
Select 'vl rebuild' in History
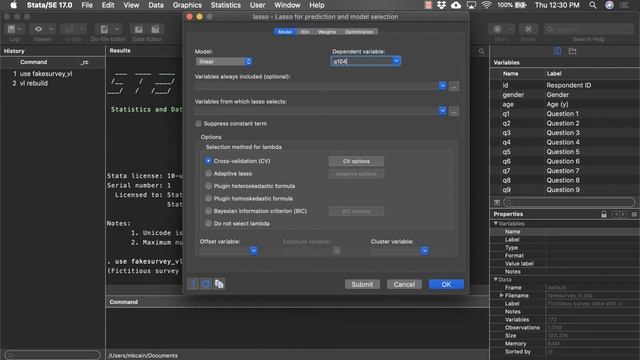point(33,83)
